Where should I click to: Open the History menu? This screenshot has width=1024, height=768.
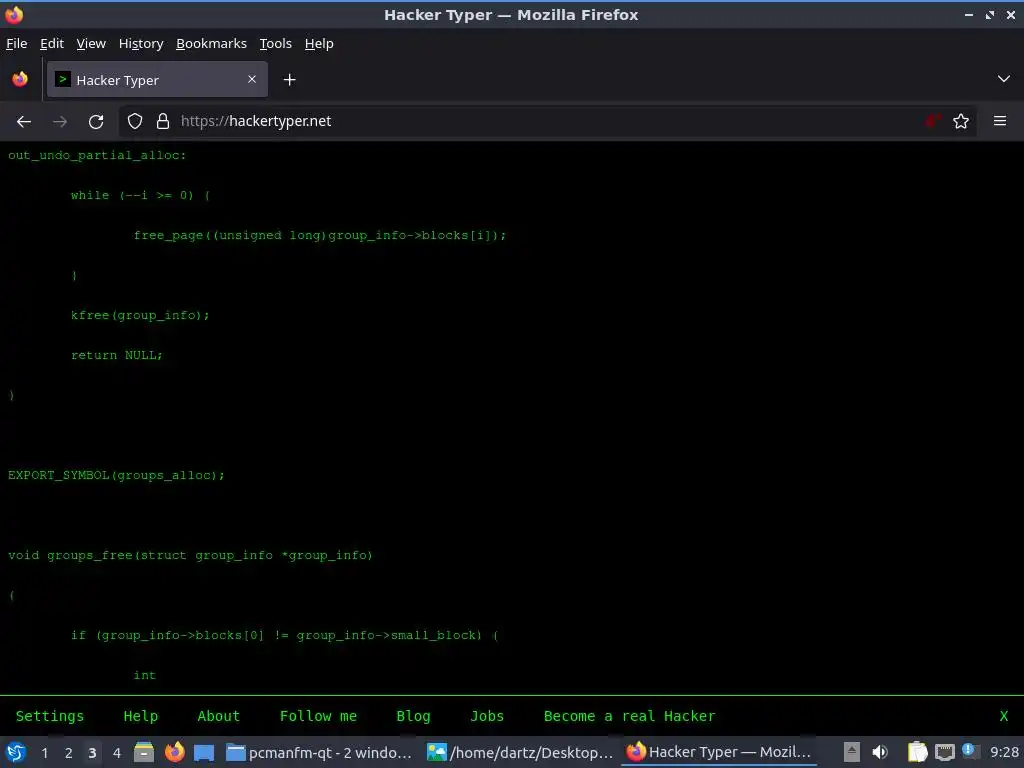tap(140, 43)
